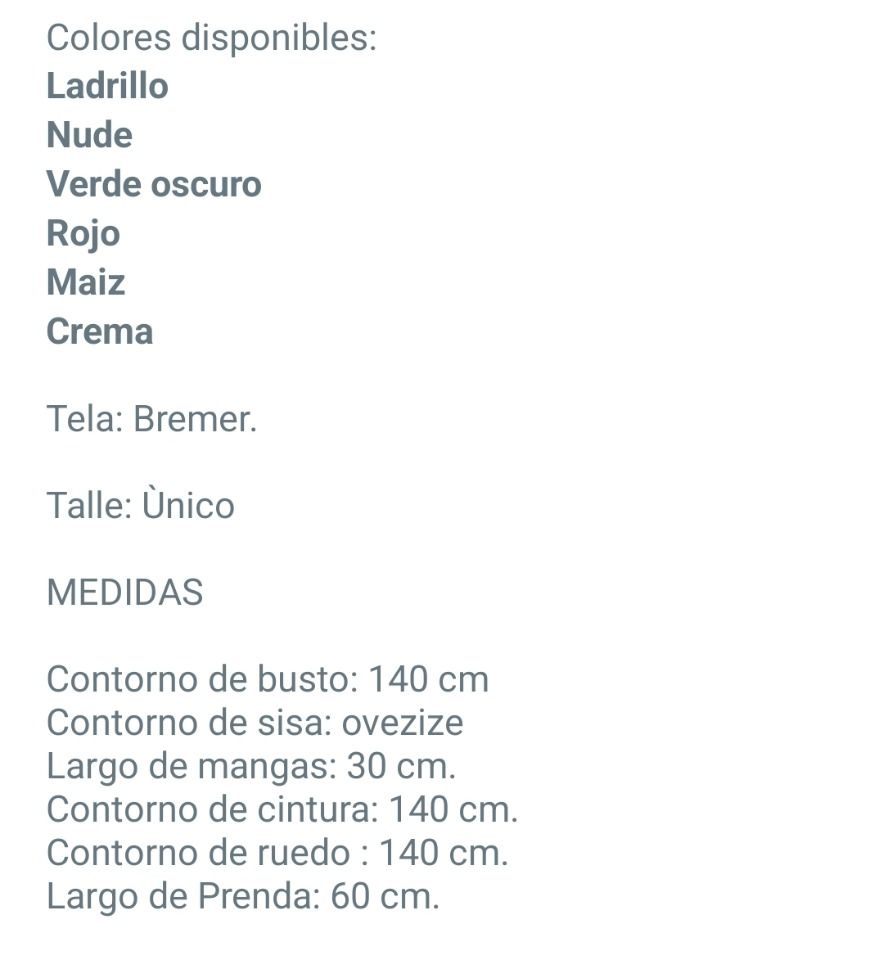Click the bold 'Nude' color name
This screenshot has height=960, width=883.
point(89,135)
